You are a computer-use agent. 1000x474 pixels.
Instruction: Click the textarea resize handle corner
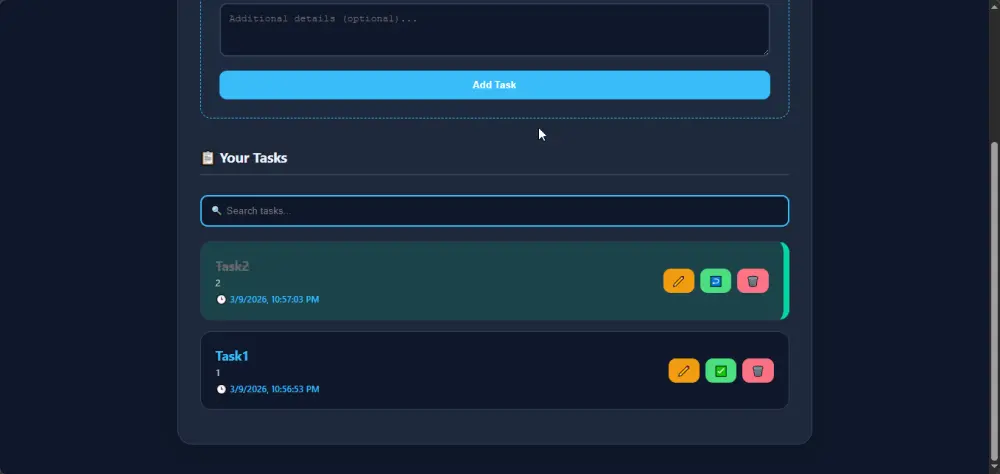pyautogui.click(x=766, y=52)
